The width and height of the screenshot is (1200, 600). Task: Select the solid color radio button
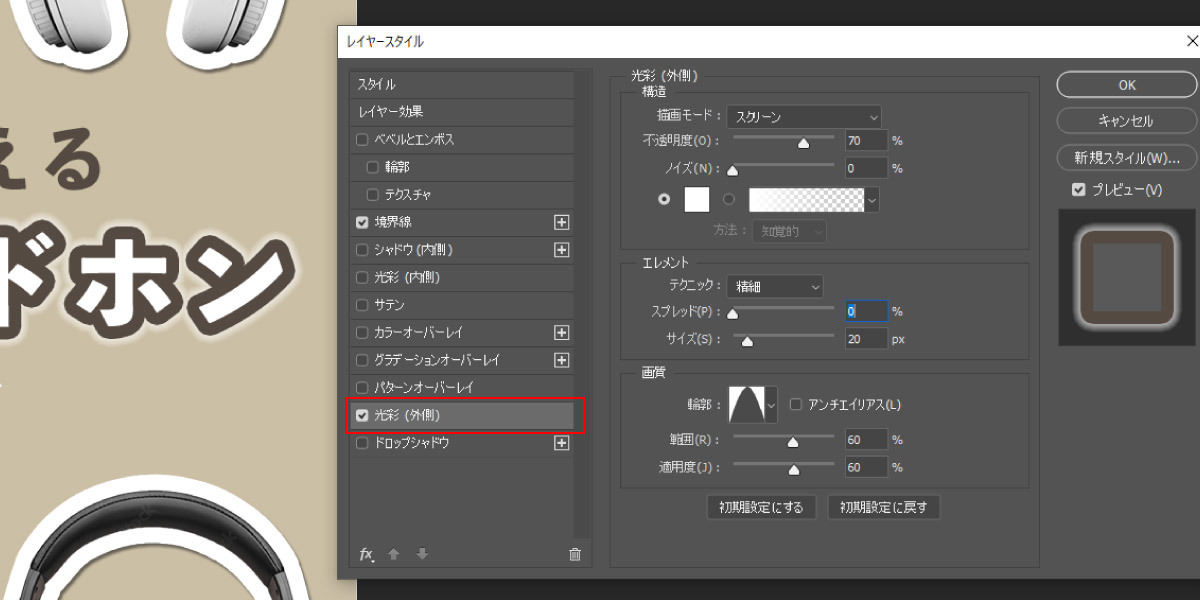[x=664, y=199]
